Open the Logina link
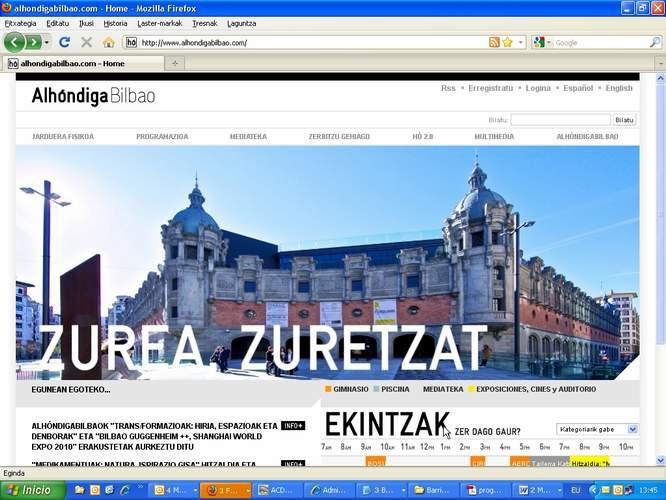666x500 pixels. click(x=538, y=88)
